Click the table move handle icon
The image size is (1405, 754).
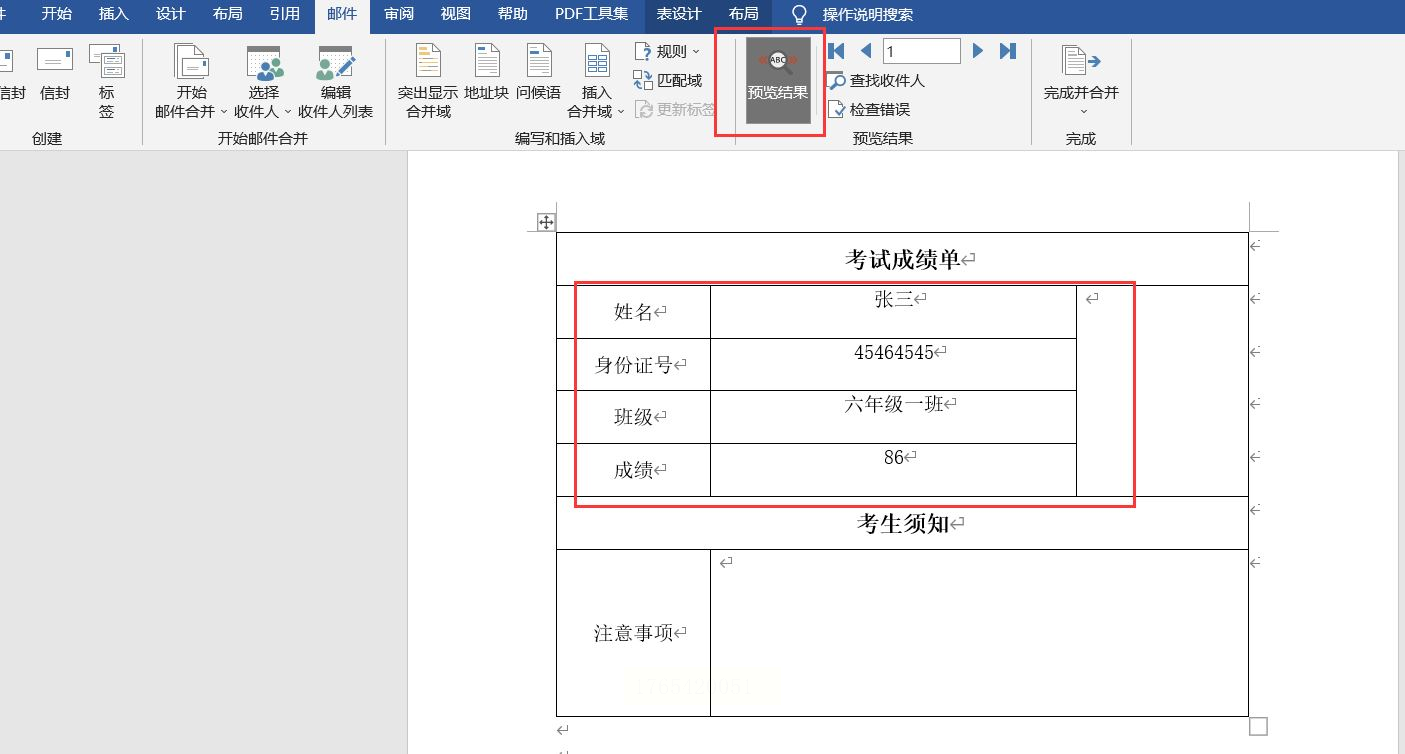[x=546, y=222]
